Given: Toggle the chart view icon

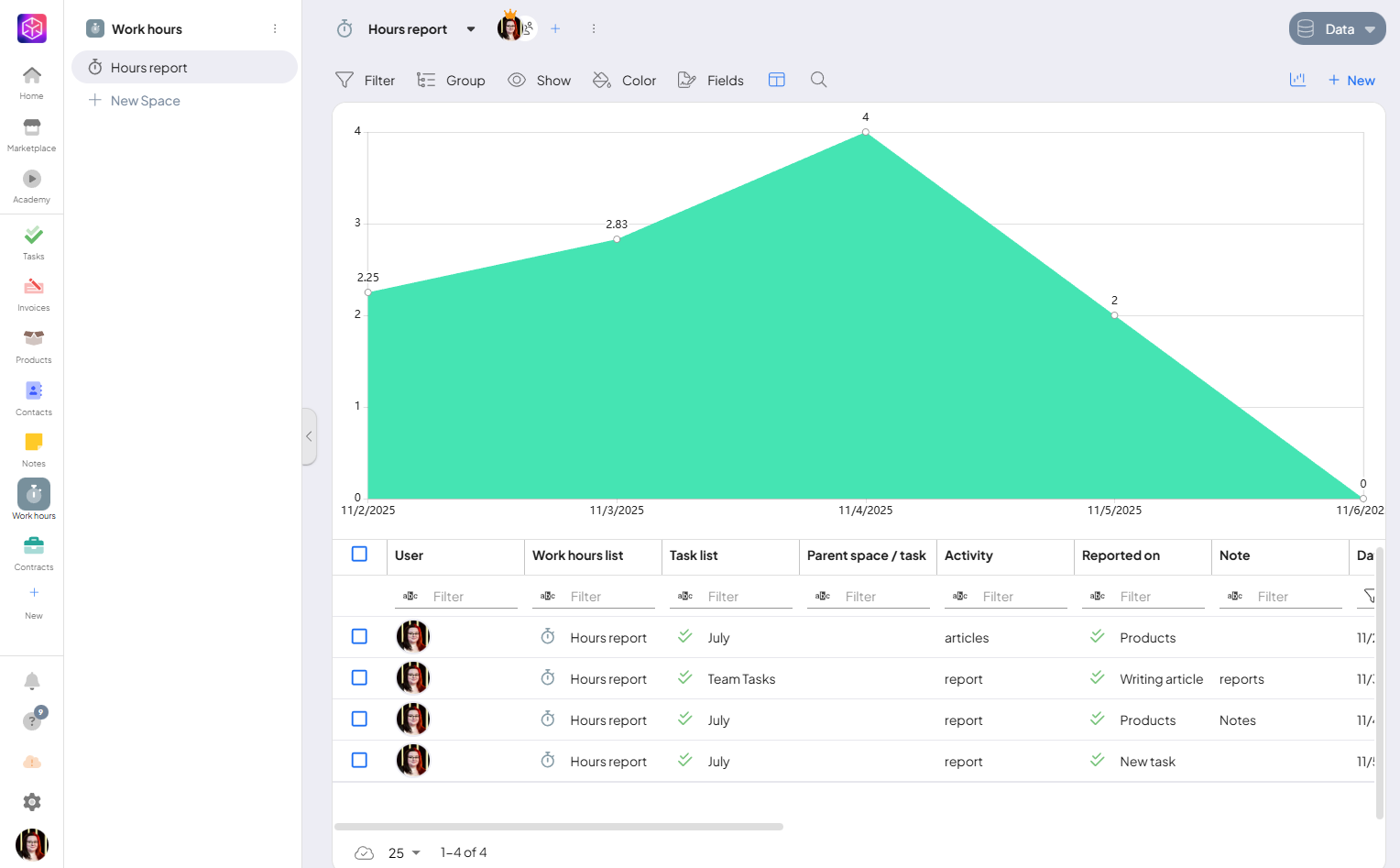Looking at the screenshot, I should [1297, 81].
